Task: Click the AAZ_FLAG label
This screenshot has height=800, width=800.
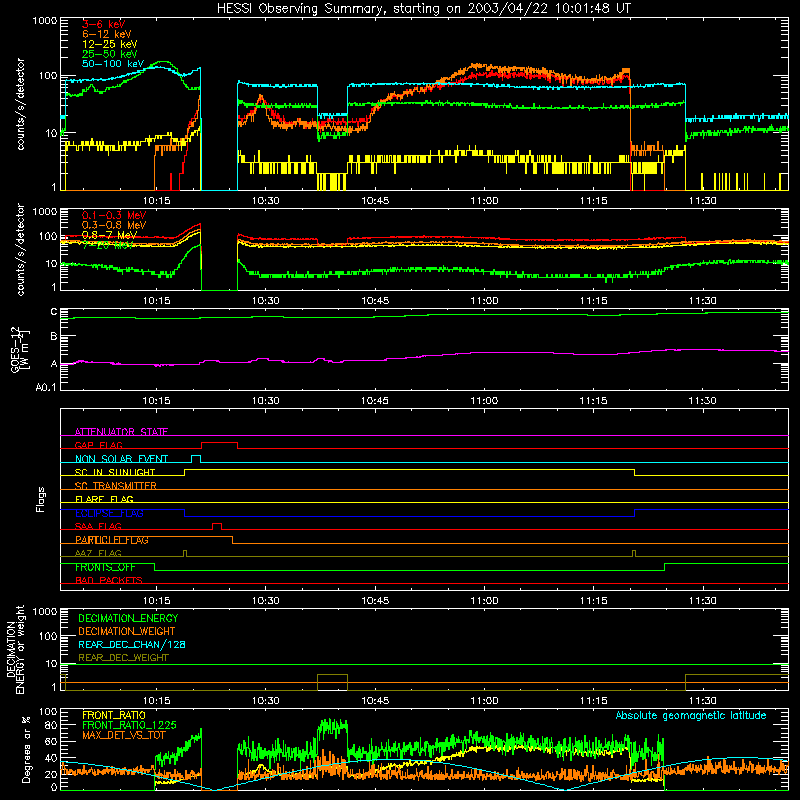Action: click(x=98, y=553)
